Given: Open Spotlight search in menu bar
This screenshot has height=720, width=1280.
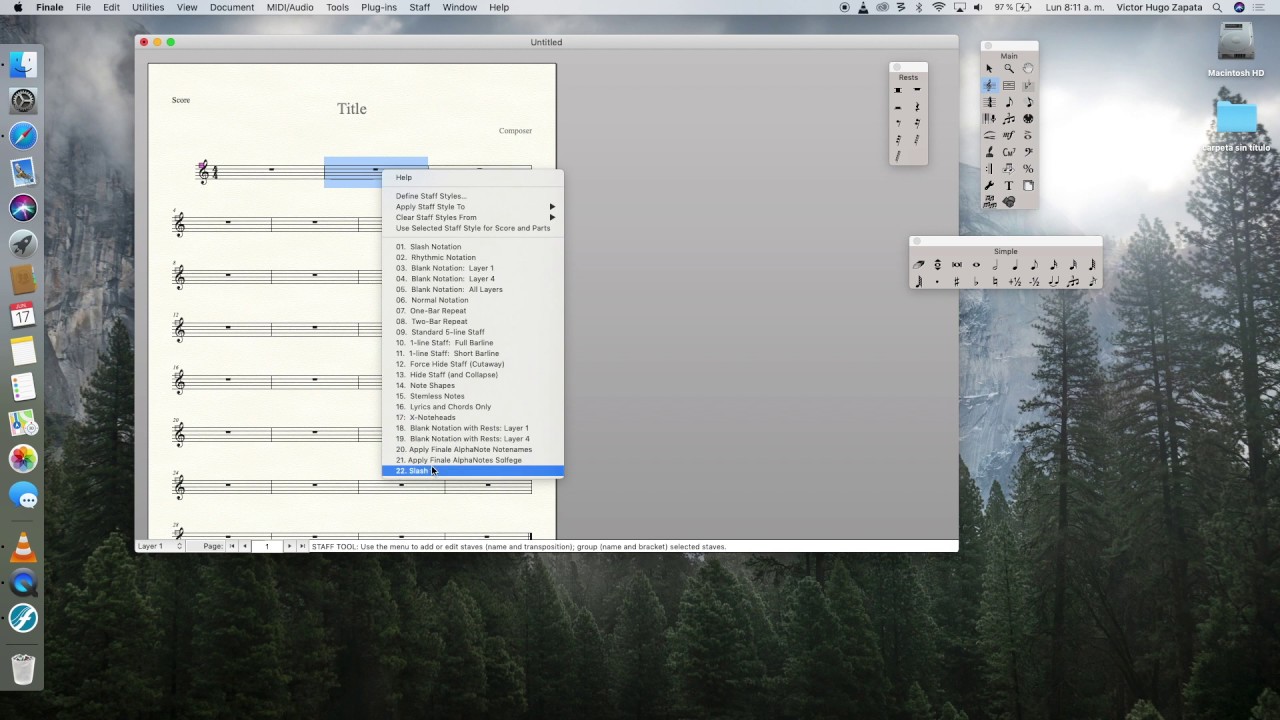Looking at the screenshot, I should (x=1217, y=7).
